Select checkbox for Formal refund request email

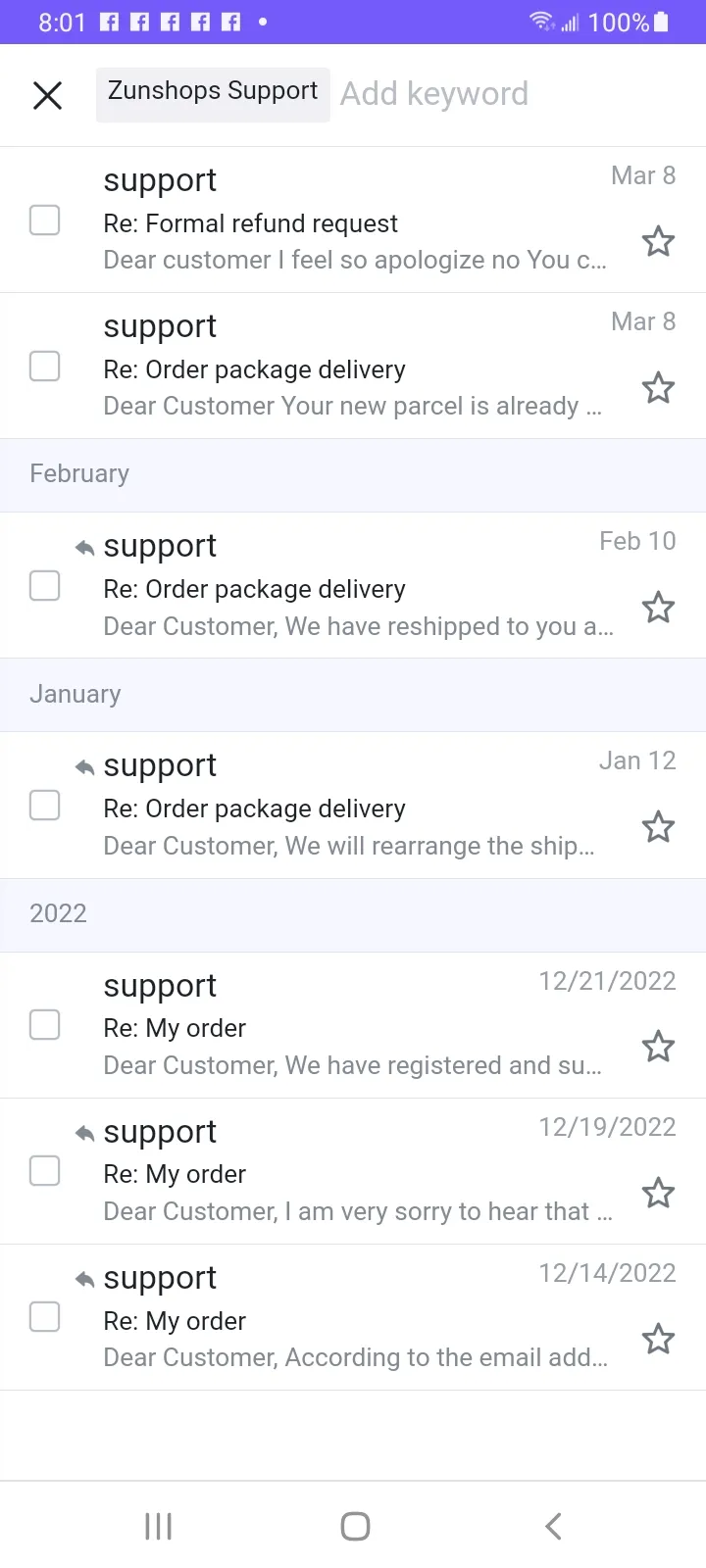44,220
